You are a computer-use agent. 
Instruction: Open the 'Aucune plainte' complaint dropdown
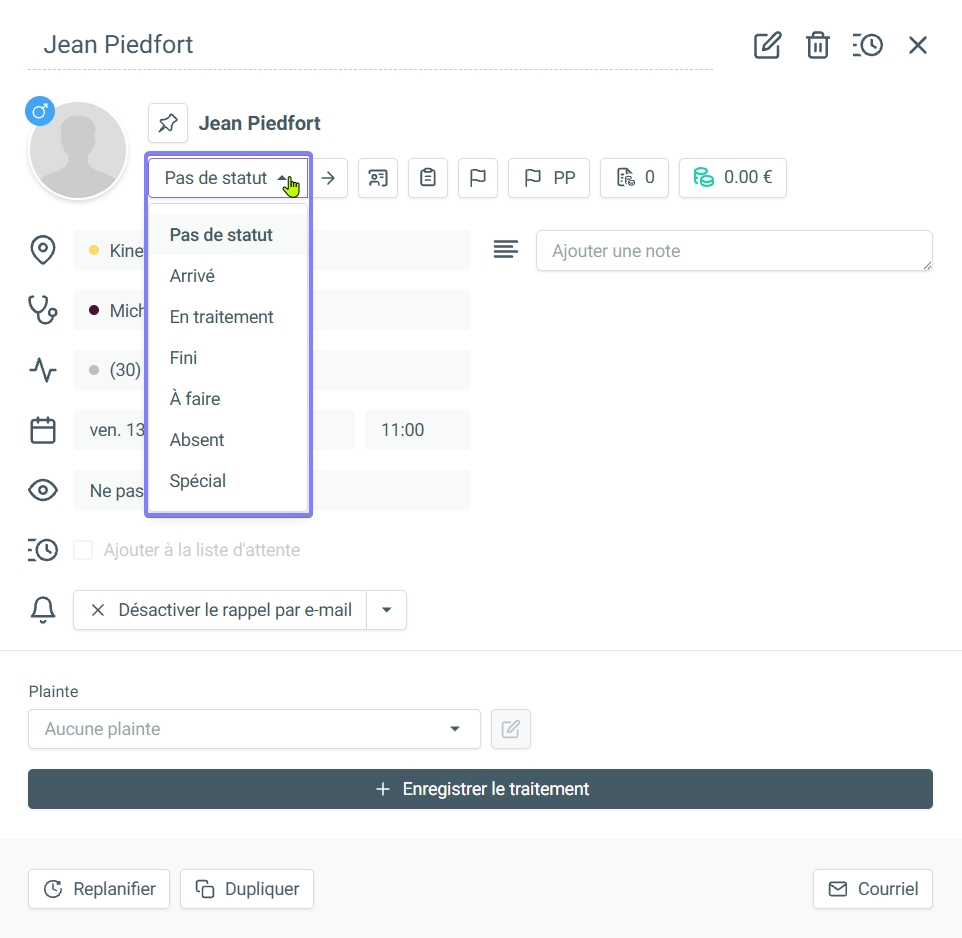tap(254, 729)
